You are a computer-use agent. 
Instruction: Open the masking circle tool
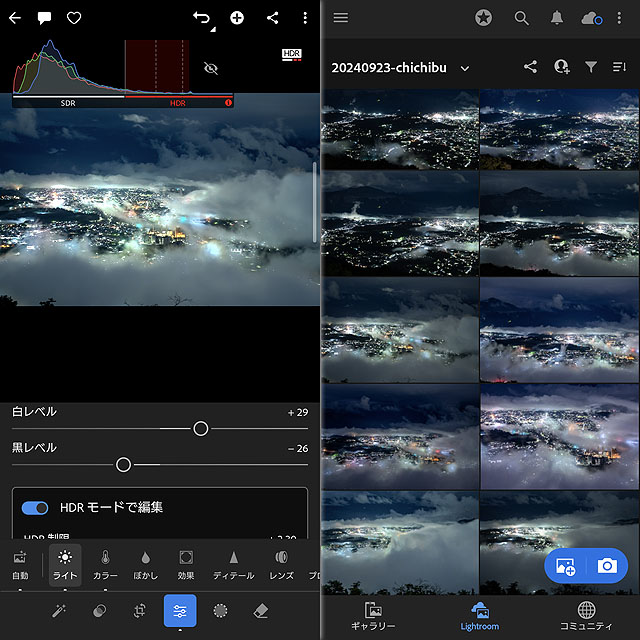(x=220, y=610)
